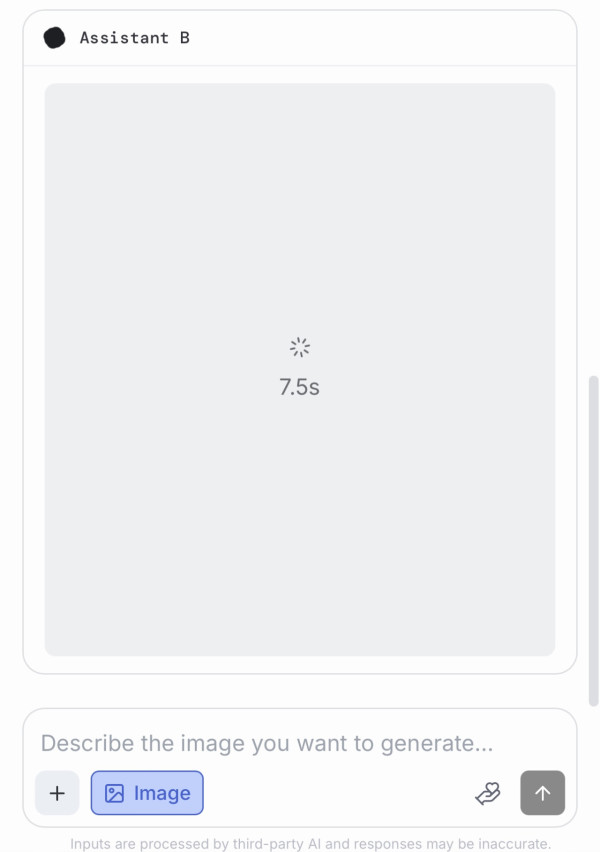Click the vertical scrollbar thumb

593,540
